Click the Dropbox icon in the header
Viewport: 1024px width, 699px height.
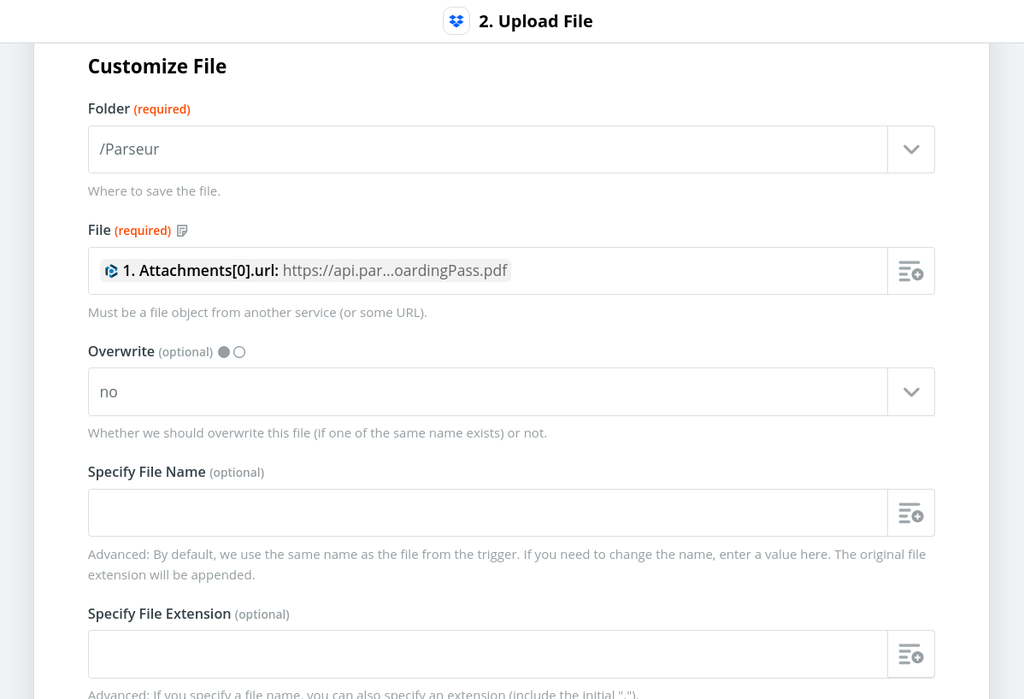[456, 20]
